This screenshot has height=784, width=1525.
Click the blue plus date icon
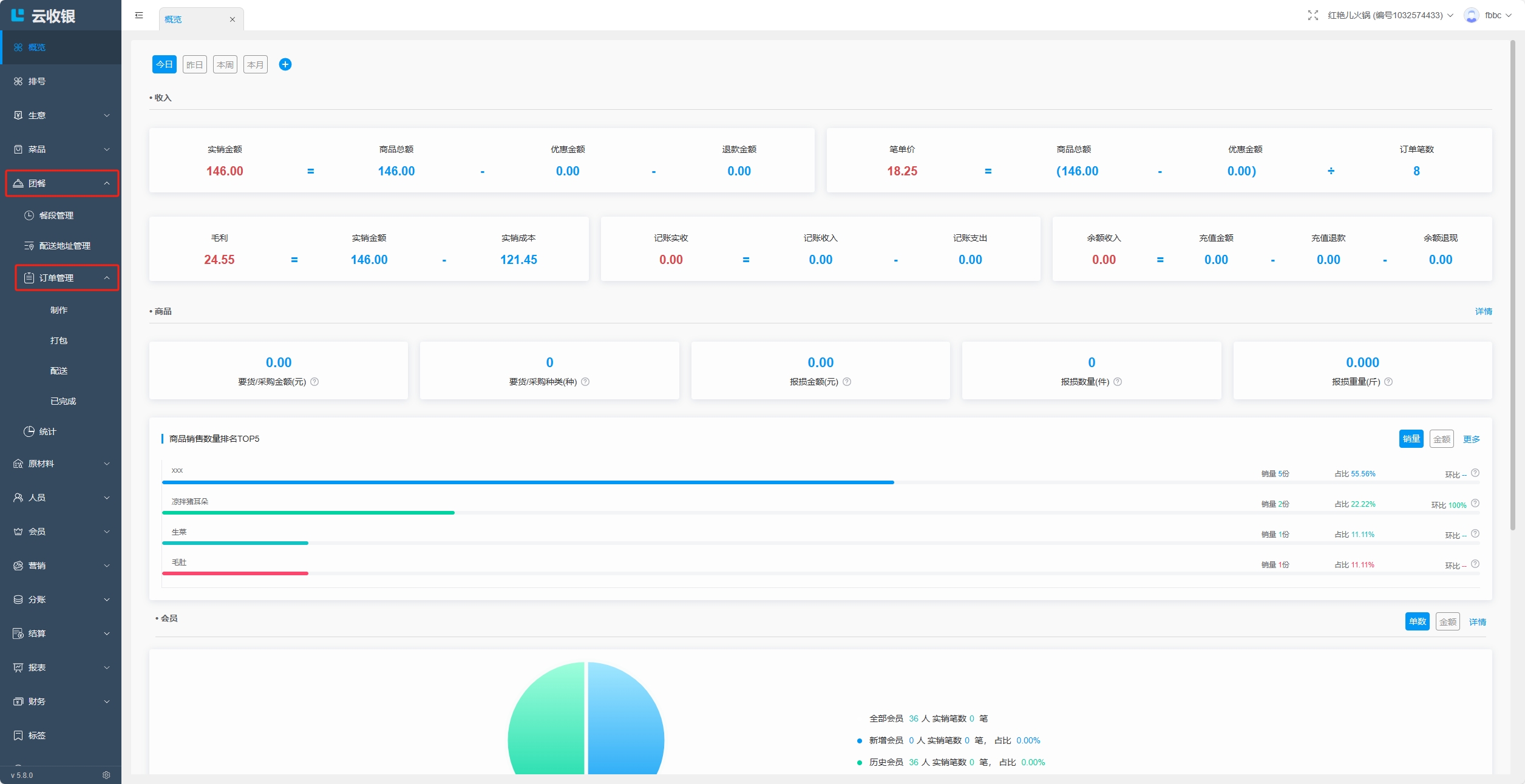click(x=285, y=64)
